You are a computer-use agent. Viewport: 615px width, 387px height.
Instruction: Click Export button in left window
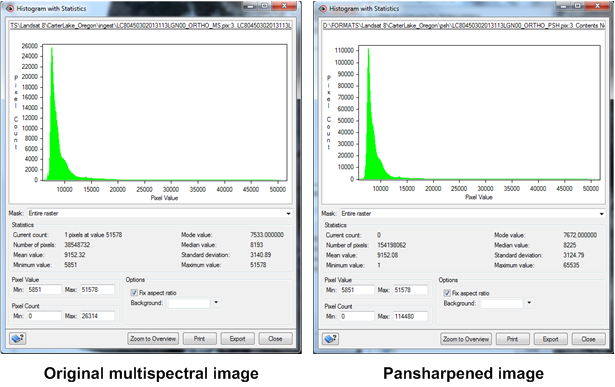237,339
